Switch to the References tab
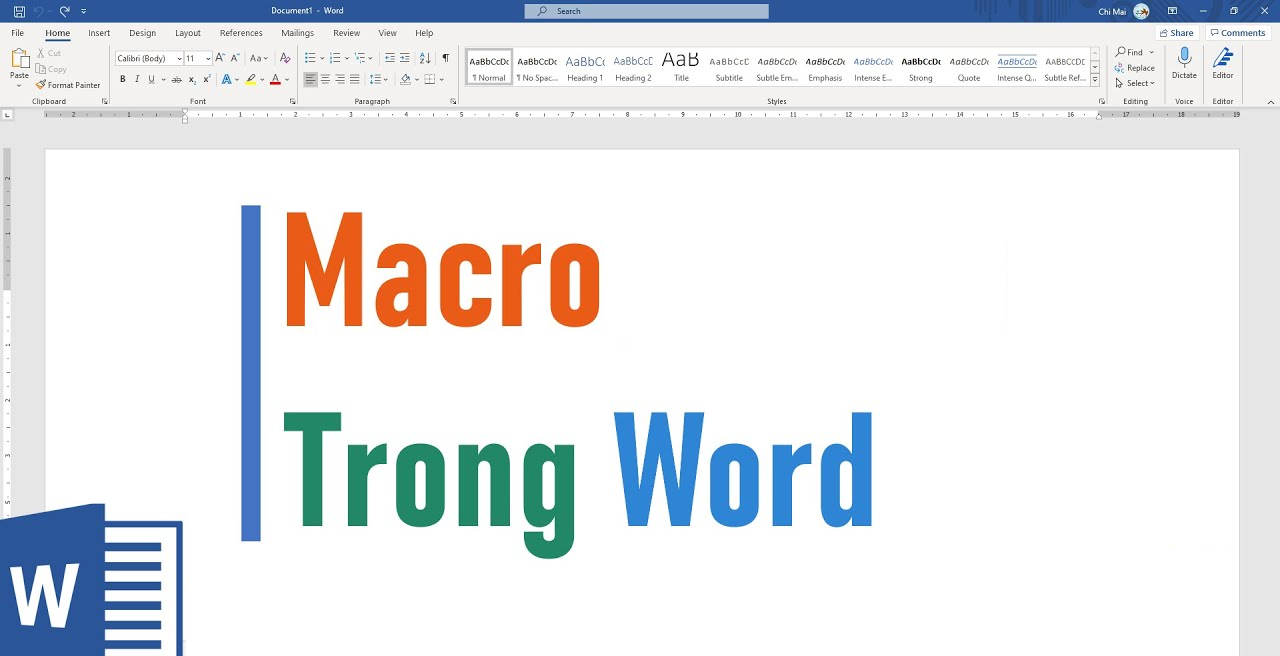 [241, 33]
